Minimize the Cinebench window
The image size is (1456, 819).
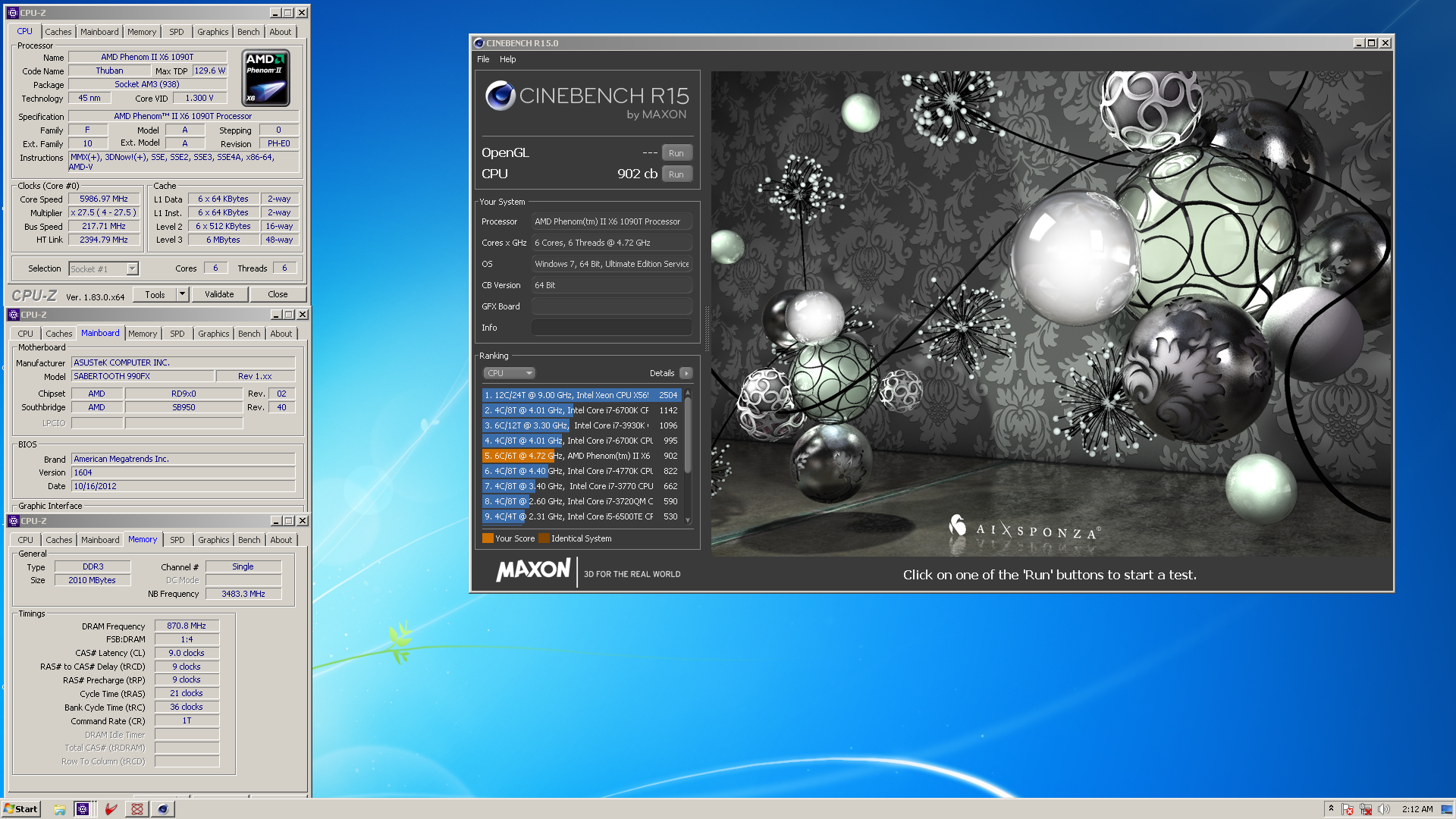click(1359, 43)
